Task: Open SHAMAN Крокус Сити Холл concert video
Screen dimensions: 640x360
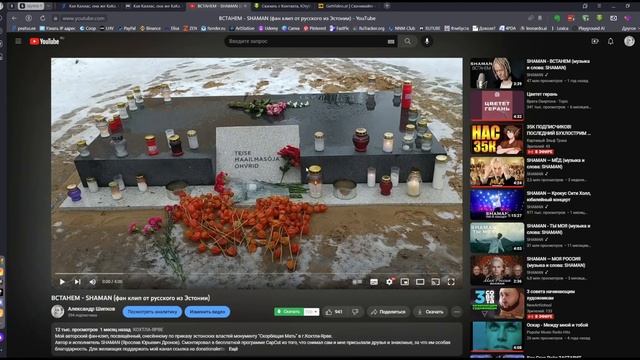Action: [497, 205]
